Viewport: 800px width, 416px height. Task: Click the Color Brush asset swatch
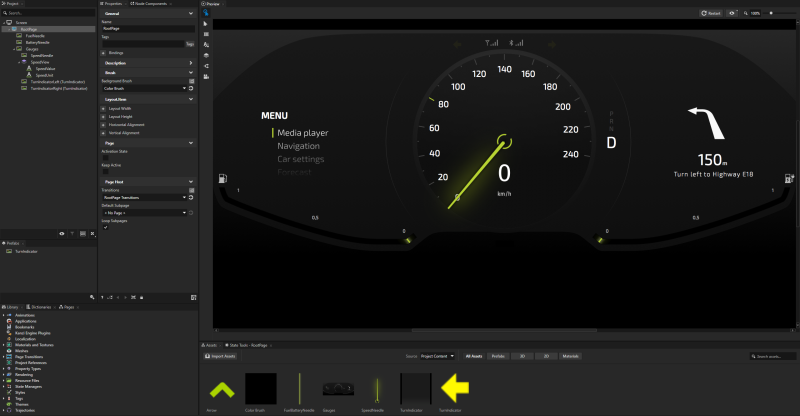[x=260, y=387]
